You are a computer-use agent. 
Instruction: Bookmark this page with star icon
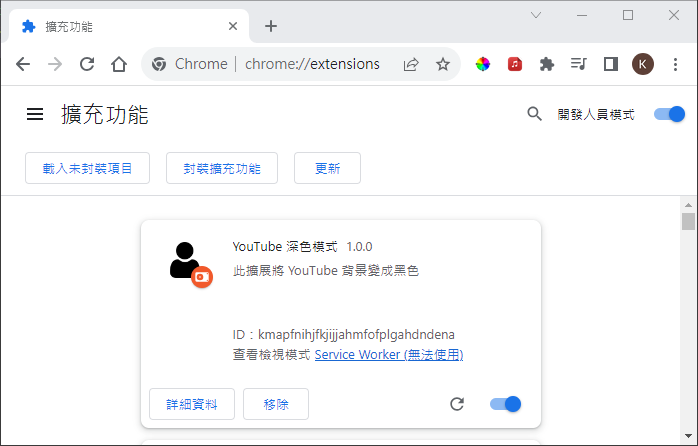click(442, 64)
